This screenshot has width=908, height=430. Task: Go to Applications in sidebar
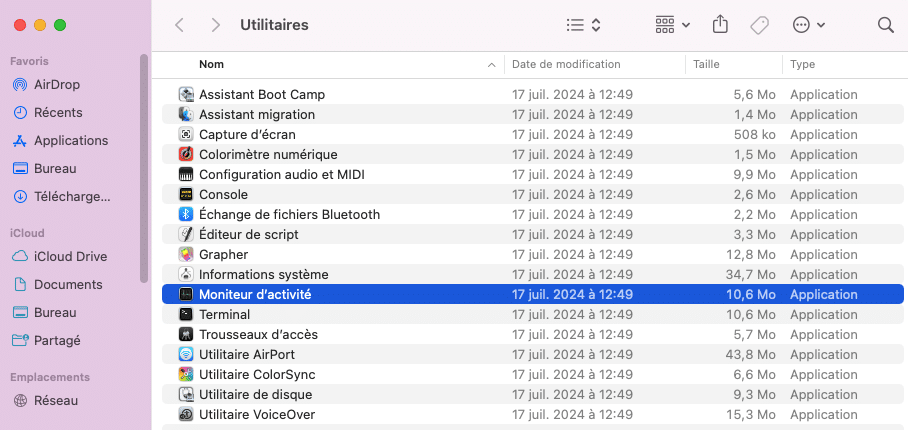70,140
